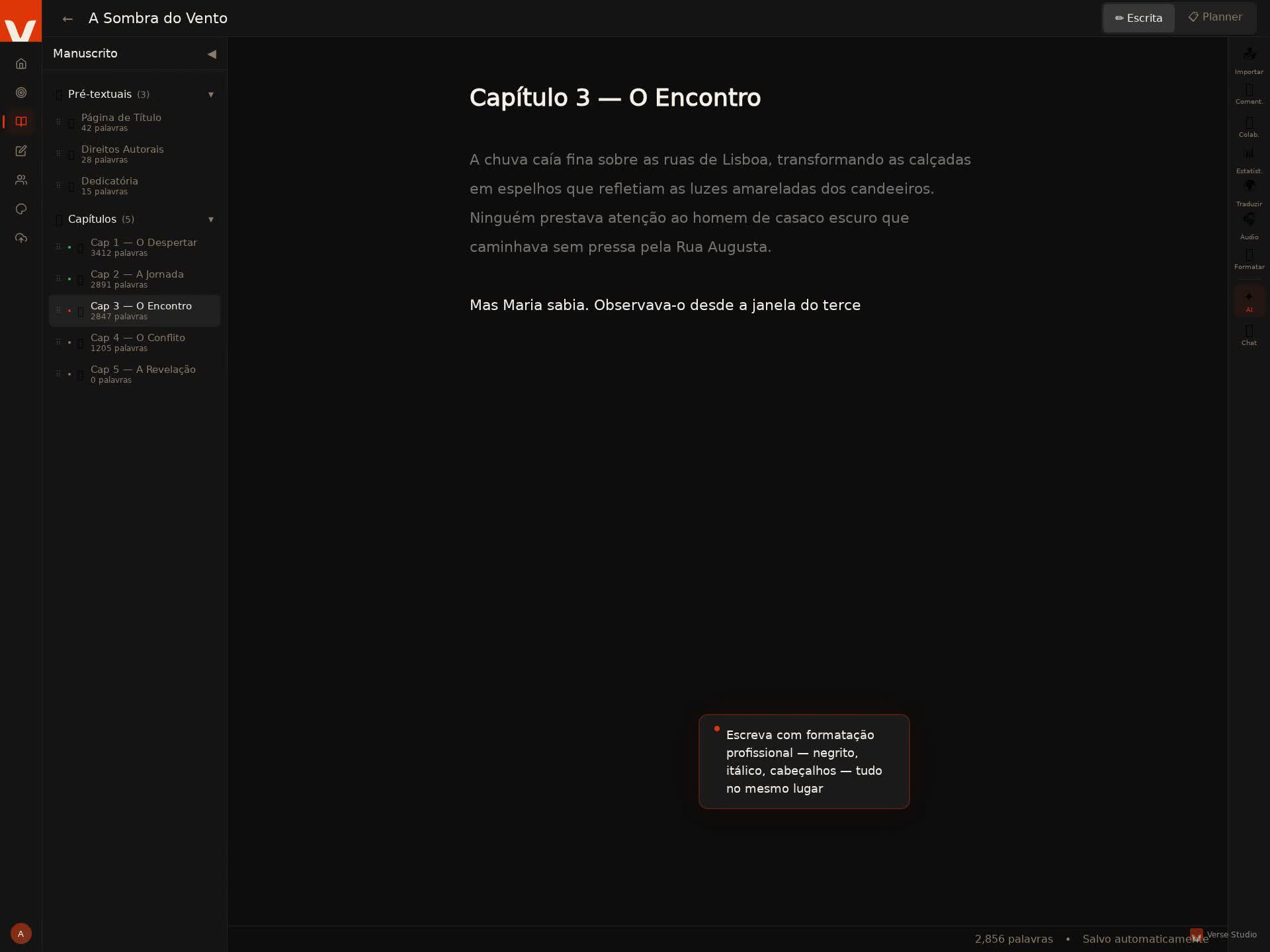The width and height of the screenshot is (1270, 952).
Task: Open the characters people icon
Action: click(x=21, y=180)
